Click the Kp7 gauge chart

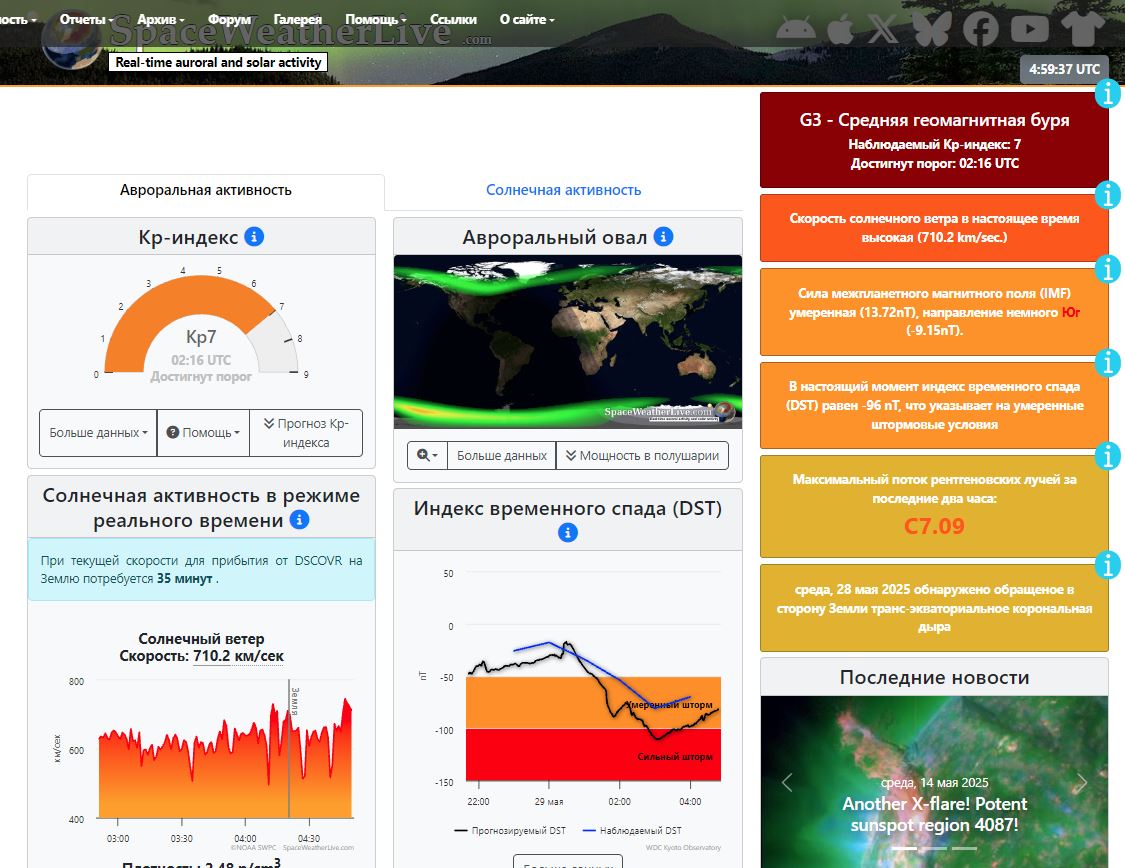tap(201, 326)
